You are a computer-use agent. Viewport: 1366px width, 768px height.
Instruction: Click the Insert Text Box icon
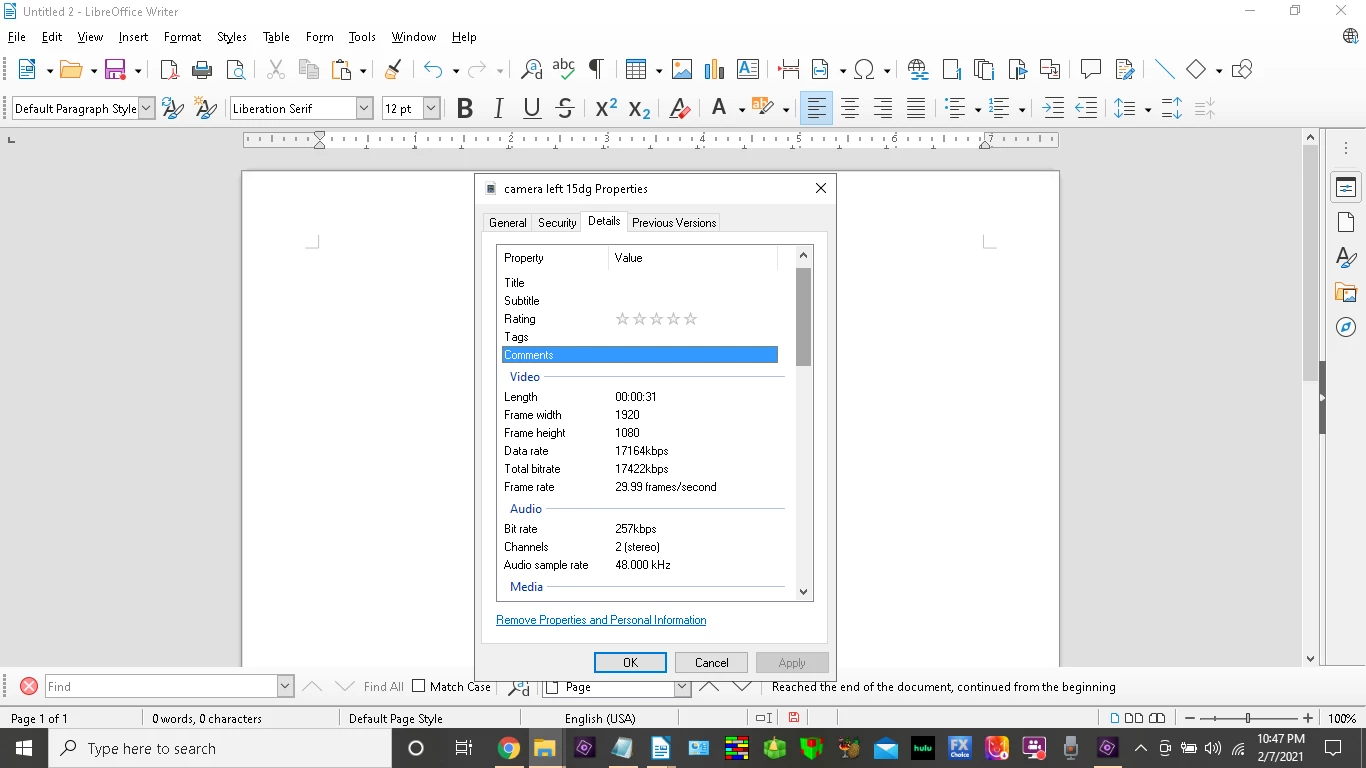coord(747,69)
